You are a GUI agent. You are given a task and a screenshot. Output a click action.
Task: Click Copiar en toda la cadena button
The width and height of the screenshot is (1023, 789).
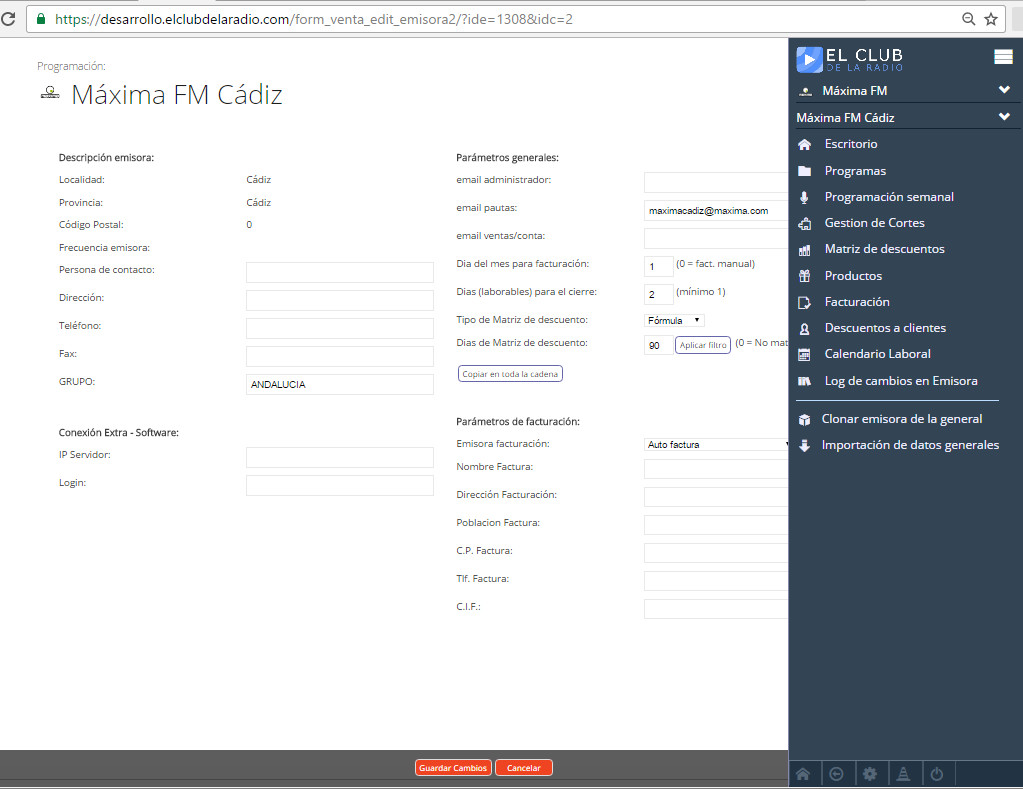pyautogui.click(x=510, y=374)
